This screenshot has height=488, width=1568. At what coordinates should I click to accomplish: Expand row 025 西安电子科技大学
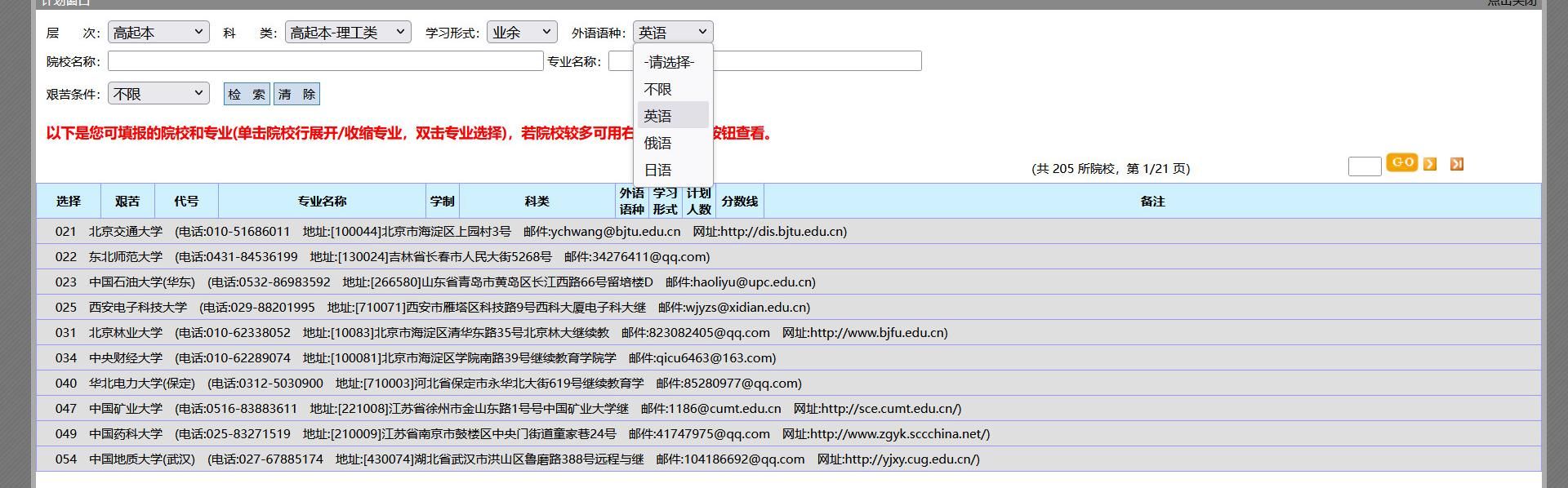[x=788, y=307]
